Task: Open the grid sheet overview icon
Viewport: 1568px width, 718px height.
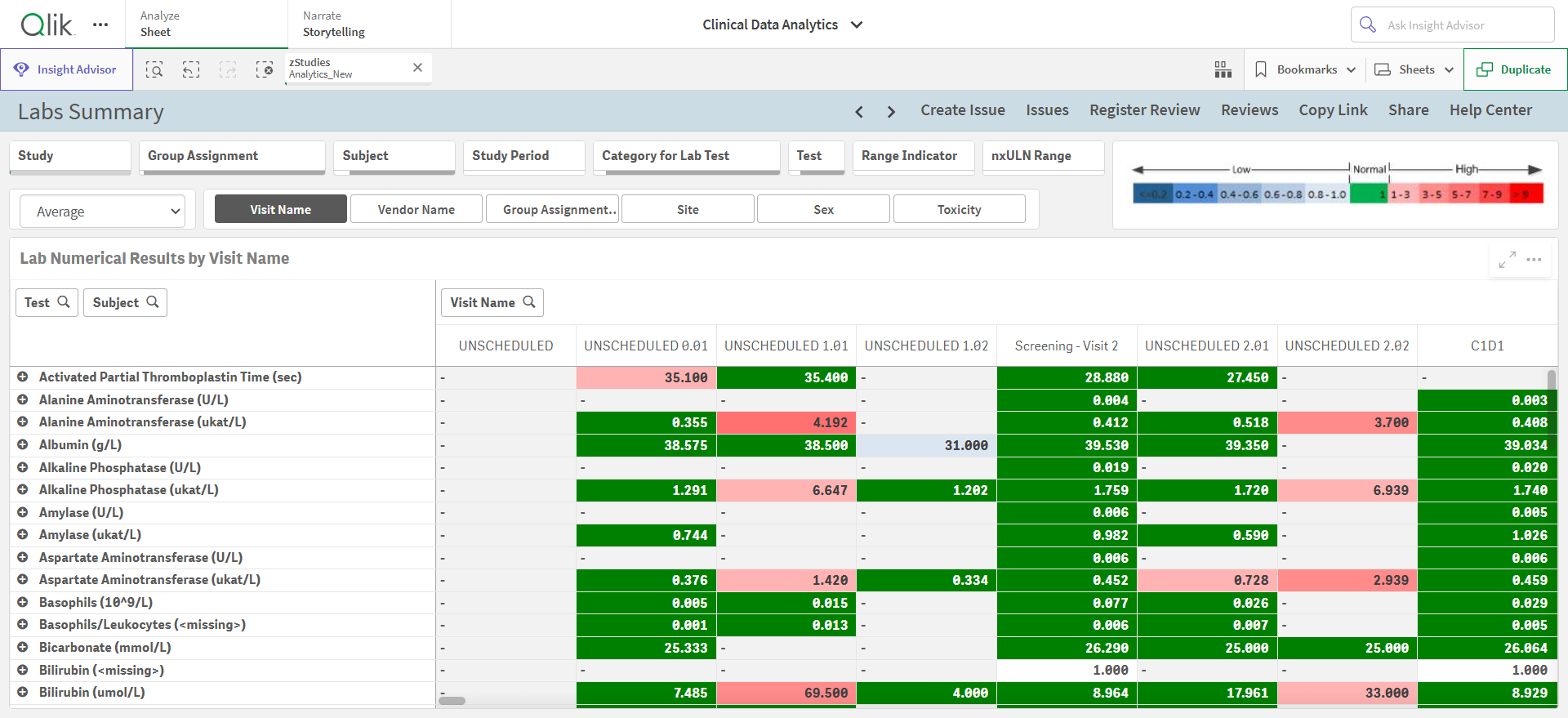Action: [x=1223, y=69]
